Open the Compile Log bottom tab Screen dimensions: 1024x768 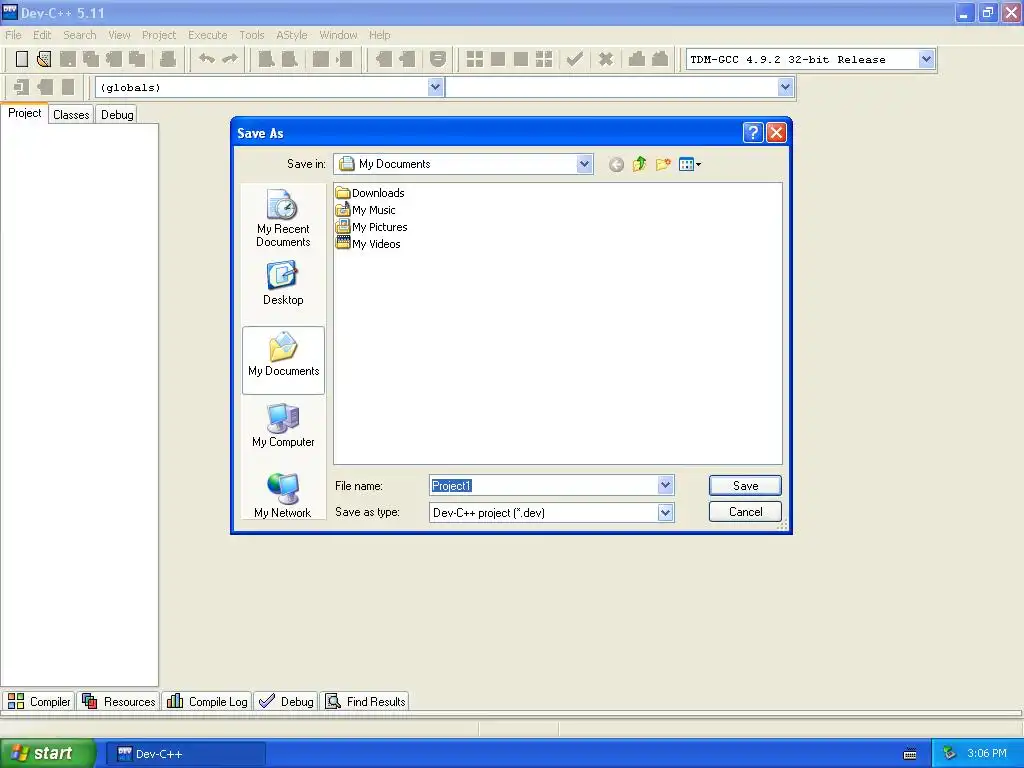coord(207,701)
